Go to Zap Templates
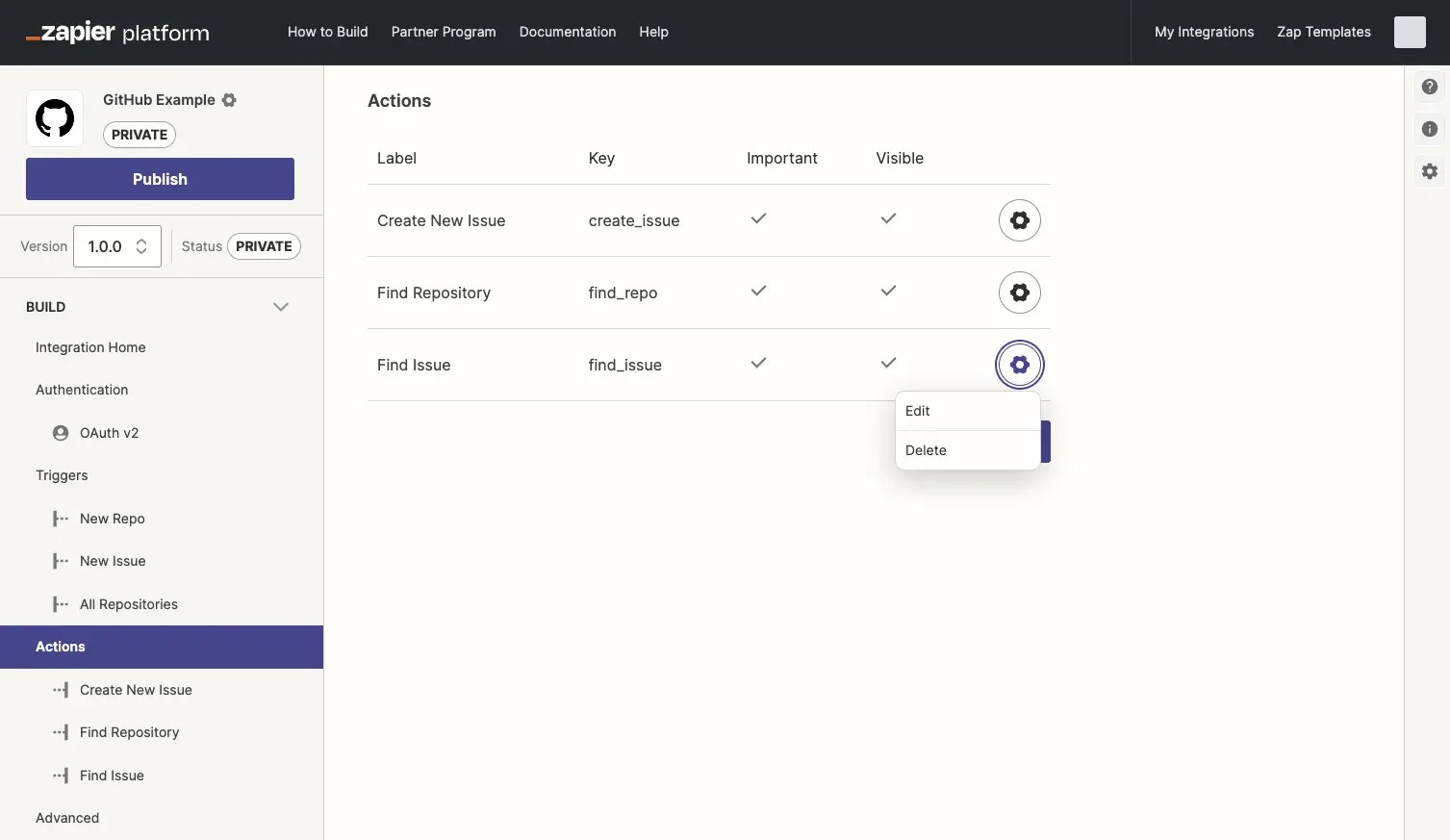Image resolution: width=1450 pixels, height=840 pixels. click(1324, 32)
